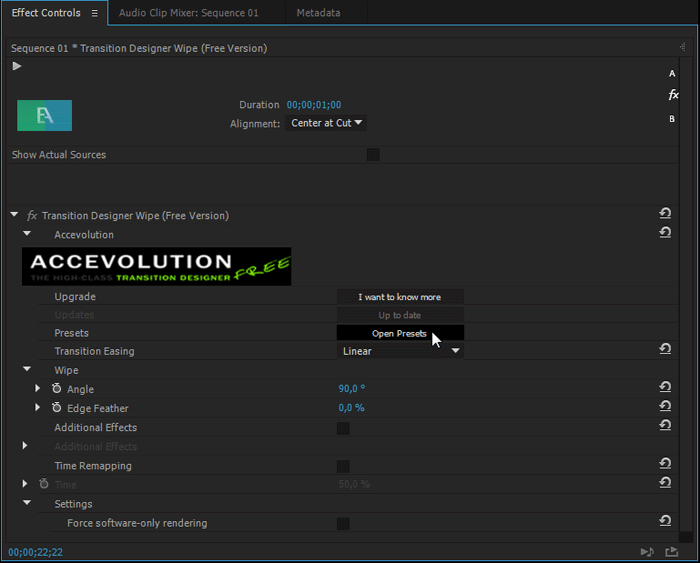This screenshot has width=700, height=563.
Task: Click the Presets label
Action: tap(71, 333)
